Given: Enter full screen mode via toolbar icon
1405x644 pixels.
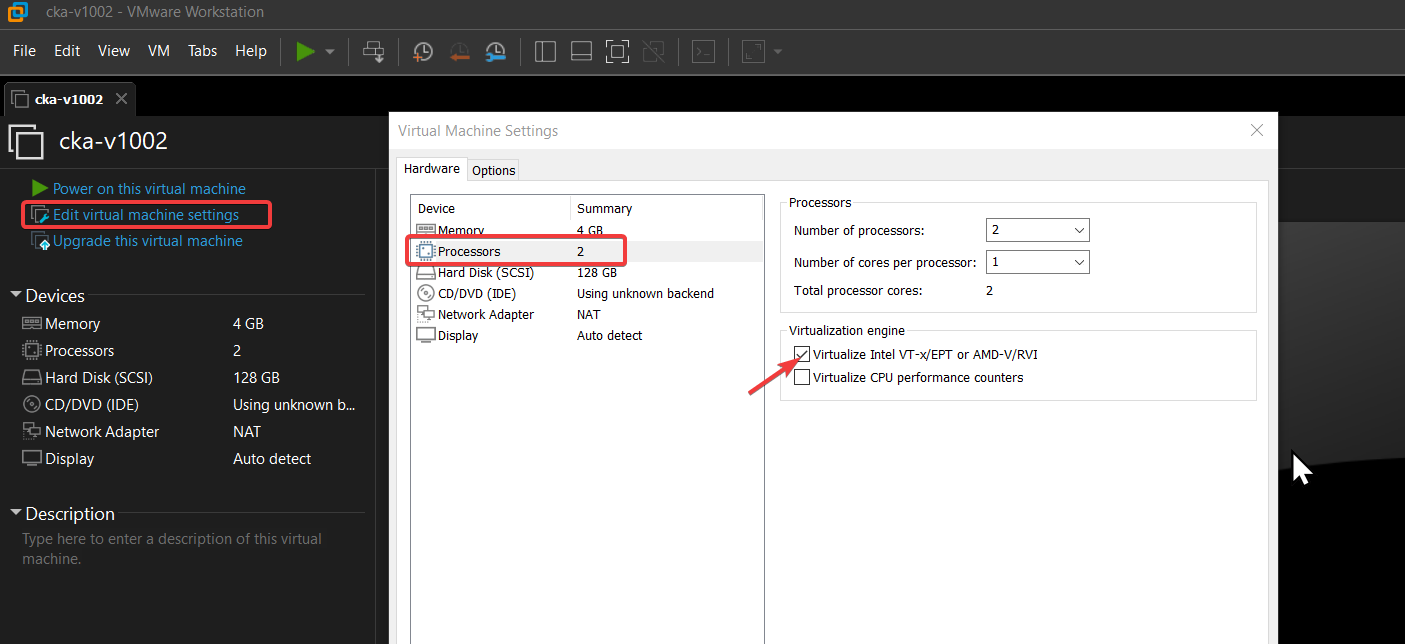Looking at the screenshot, I should click(617, 51).
